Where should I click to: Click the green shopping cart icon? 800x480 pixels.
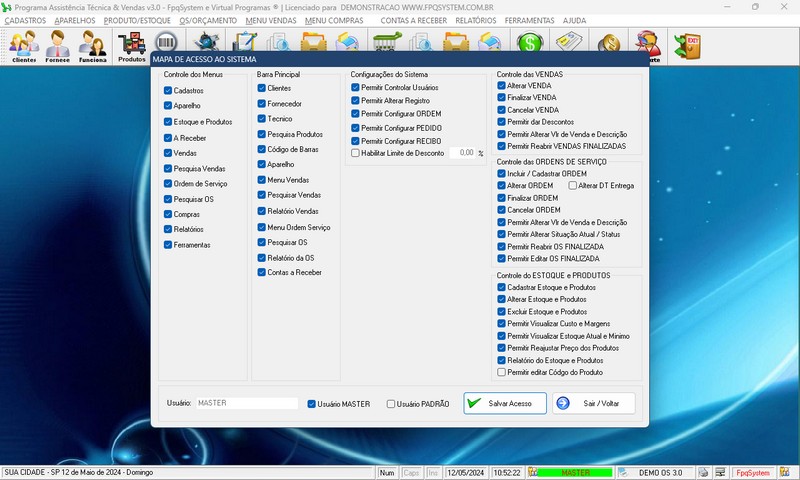click(x=385, y=43)
